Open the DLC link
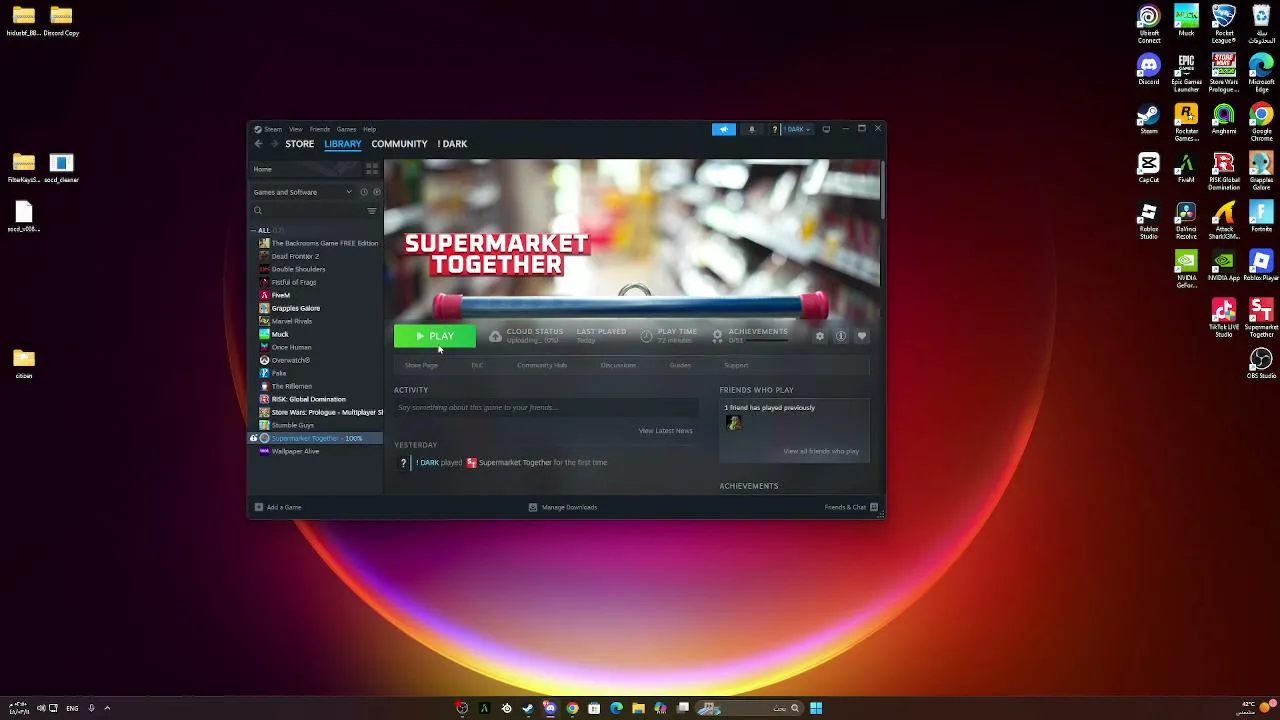Image resolution: width=1280 pixels, height=720 pixels. pyautogui.click(x=477, y=365)
